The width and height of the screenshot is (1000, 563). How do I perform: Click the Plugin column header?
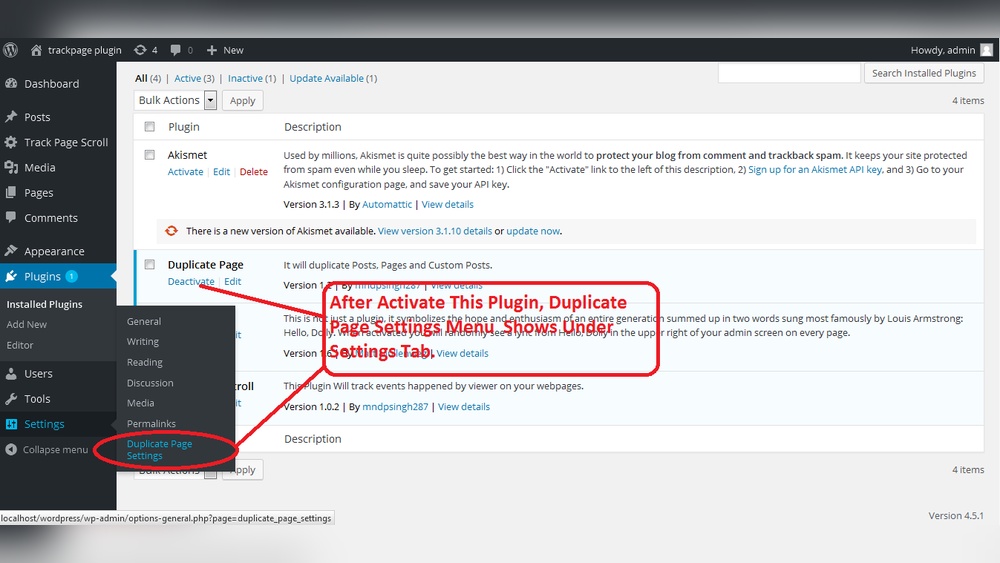coord(184,126)
